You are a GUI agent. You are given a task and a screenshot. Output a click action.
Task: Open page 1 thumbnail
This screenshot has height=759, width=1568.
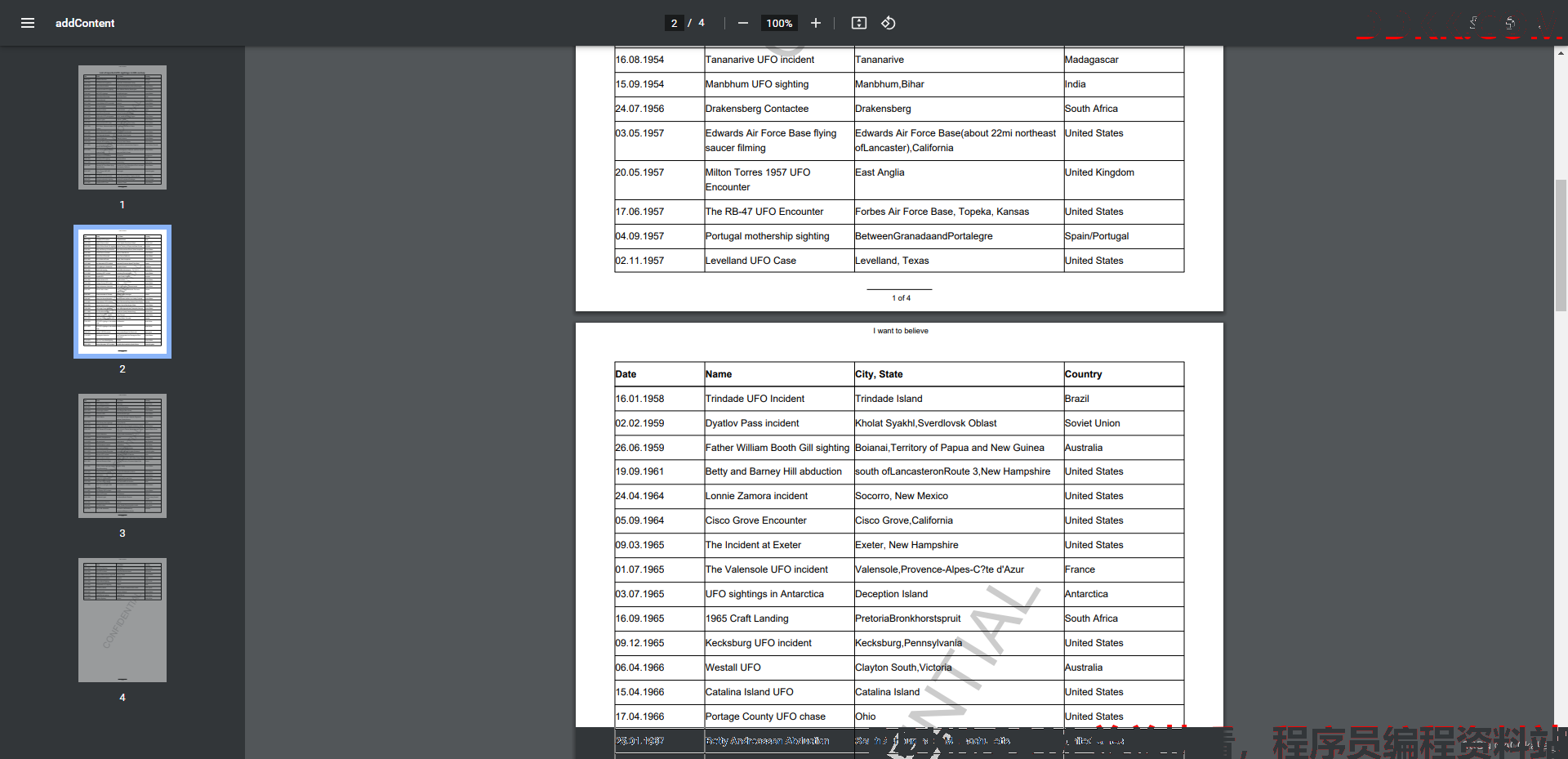[x=122, y=127]
